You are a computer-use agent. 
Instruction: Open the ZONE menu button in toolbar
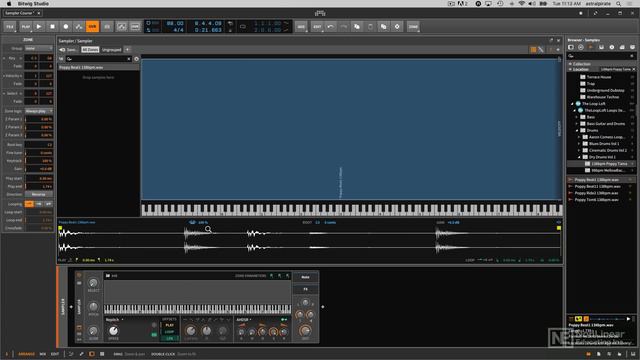tap(413, 27)
